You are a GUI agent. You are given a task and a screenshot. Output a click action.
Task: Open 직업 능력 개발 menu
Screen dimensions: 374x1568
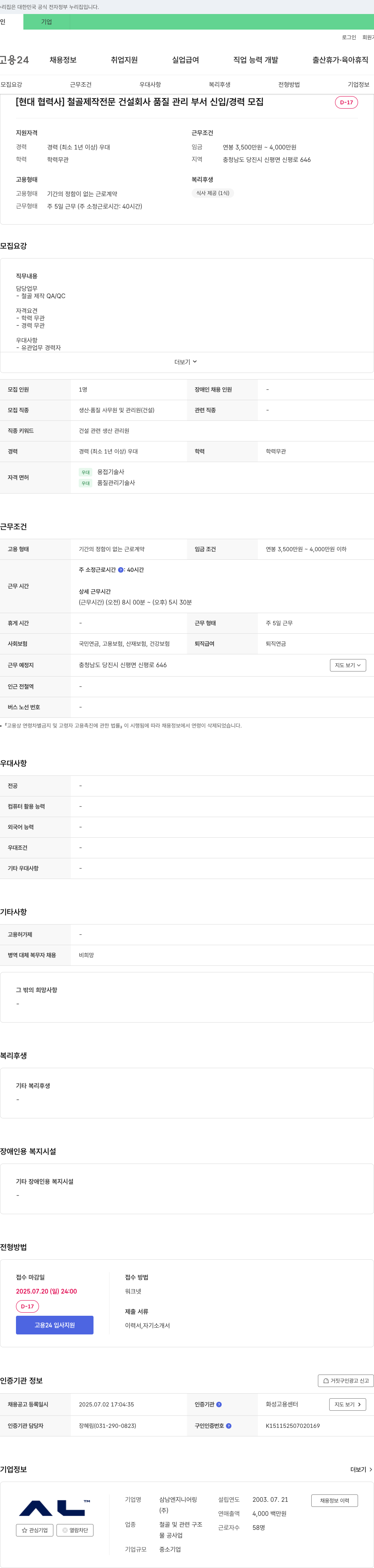coord(256,60)
